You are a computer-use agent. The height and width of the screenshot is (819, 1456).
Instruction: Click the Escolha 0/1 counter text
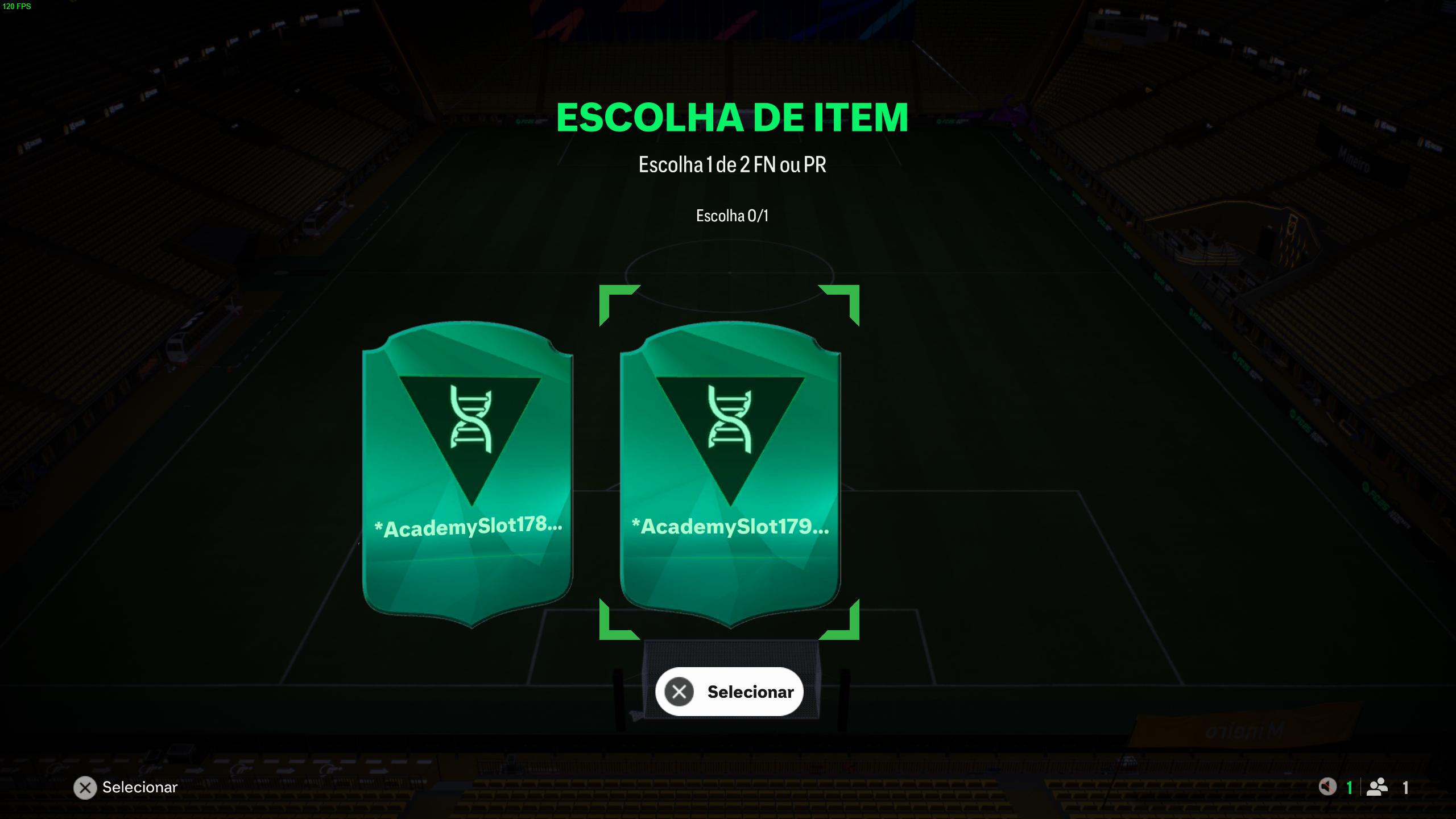(x=732, y=216)
